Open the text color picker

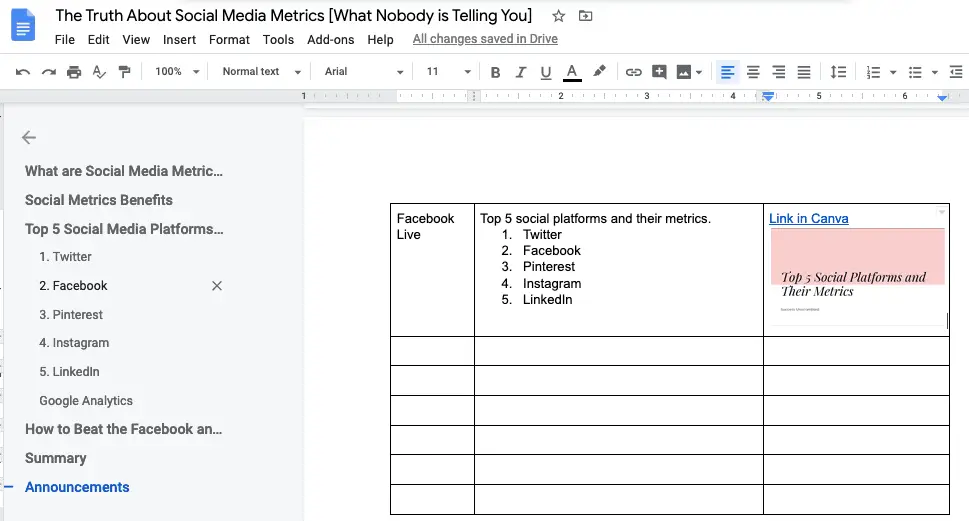(x=572, y=72)
